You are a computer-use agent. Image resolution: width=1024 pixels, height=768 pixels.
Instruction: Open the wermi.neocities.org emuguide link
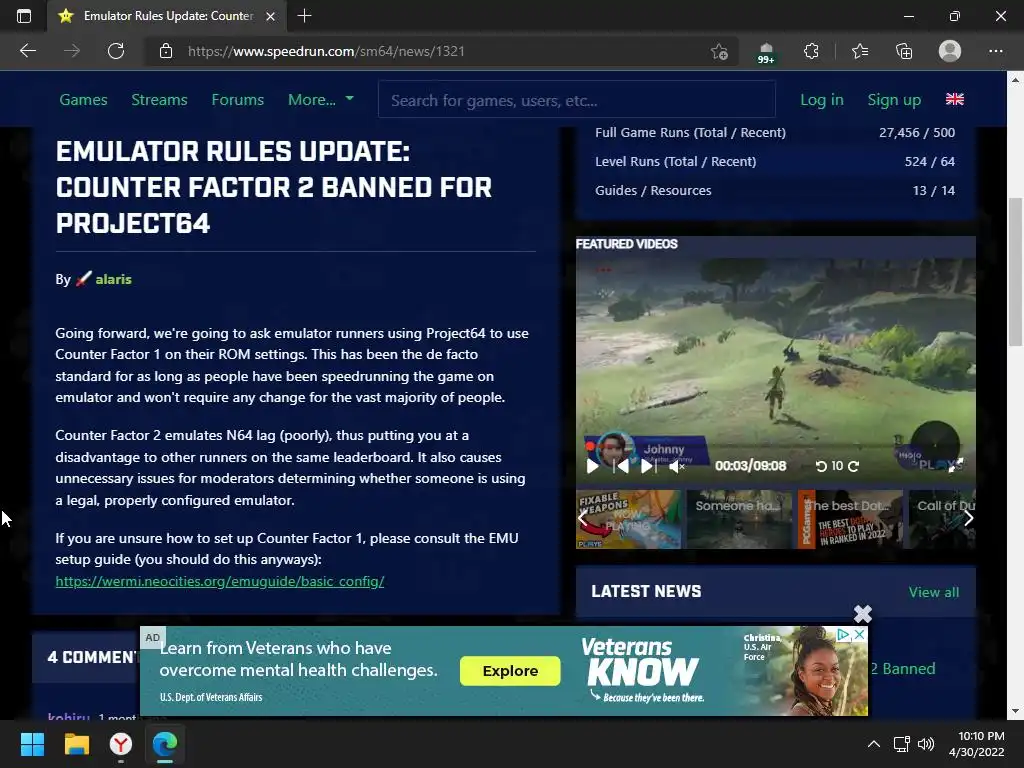[x=219, y=581]
